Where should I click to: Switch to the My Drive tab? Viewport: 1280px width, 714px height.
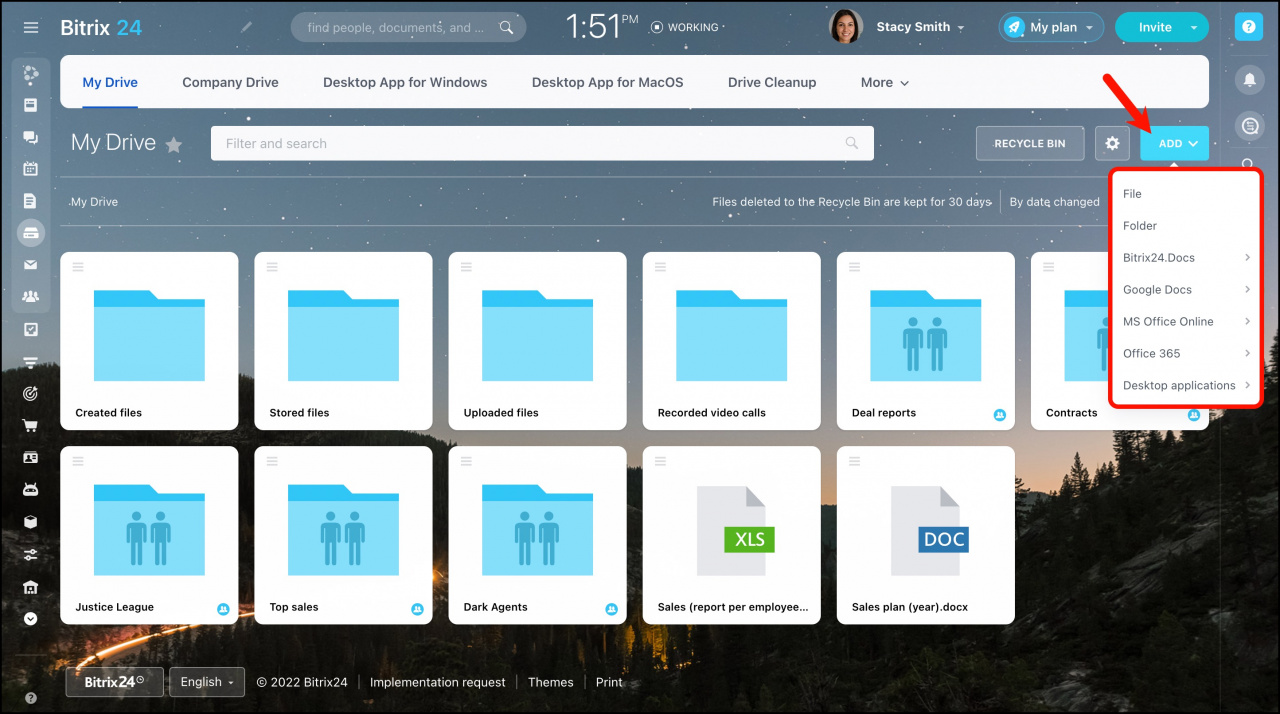[x=110, y=82]
